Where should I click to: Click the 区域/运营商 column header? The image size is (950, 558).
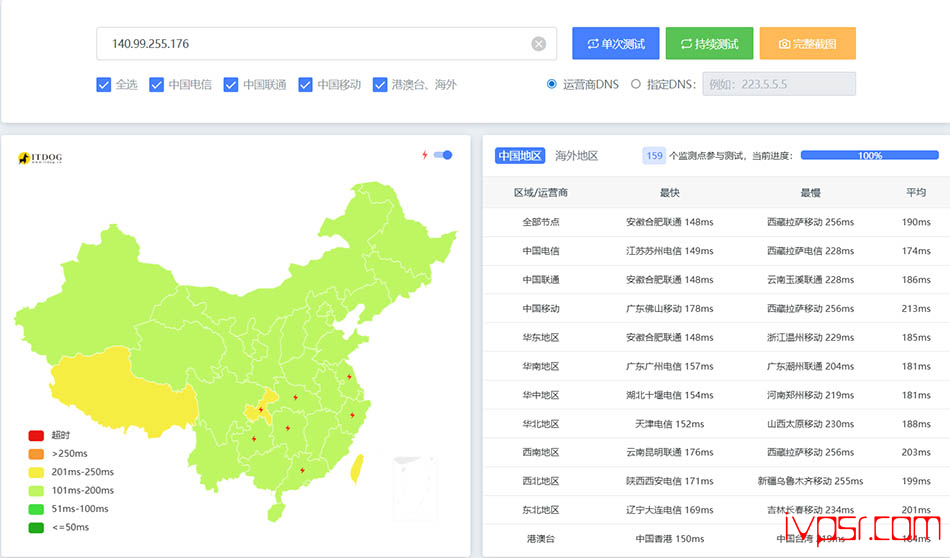click(540, 193)
